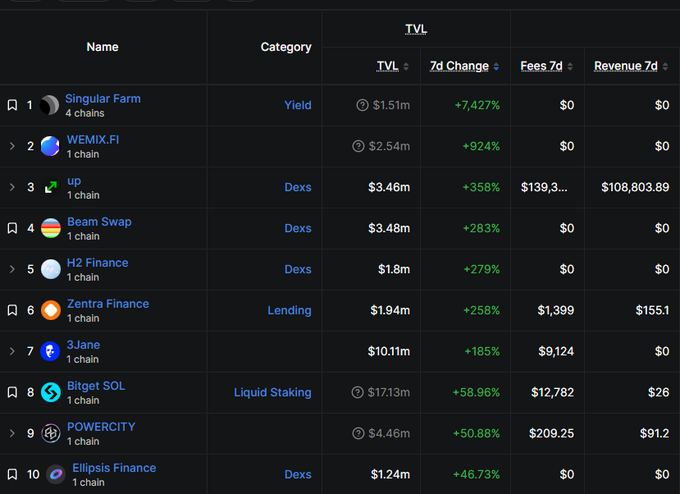Click the $91.2 revenue value
The image size is (680, 494).
click(x=654, y=433)
